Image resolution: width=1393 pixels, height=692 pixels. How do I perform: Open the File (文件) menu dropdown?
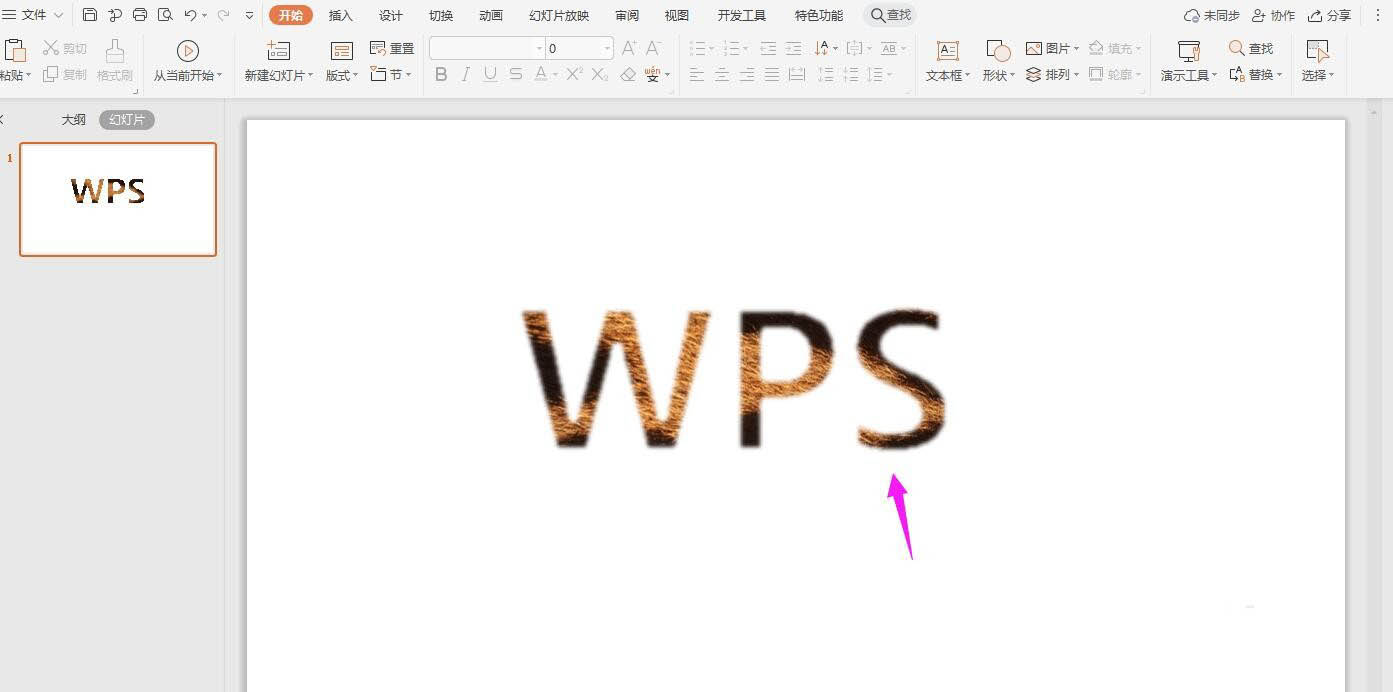point(33,15)
